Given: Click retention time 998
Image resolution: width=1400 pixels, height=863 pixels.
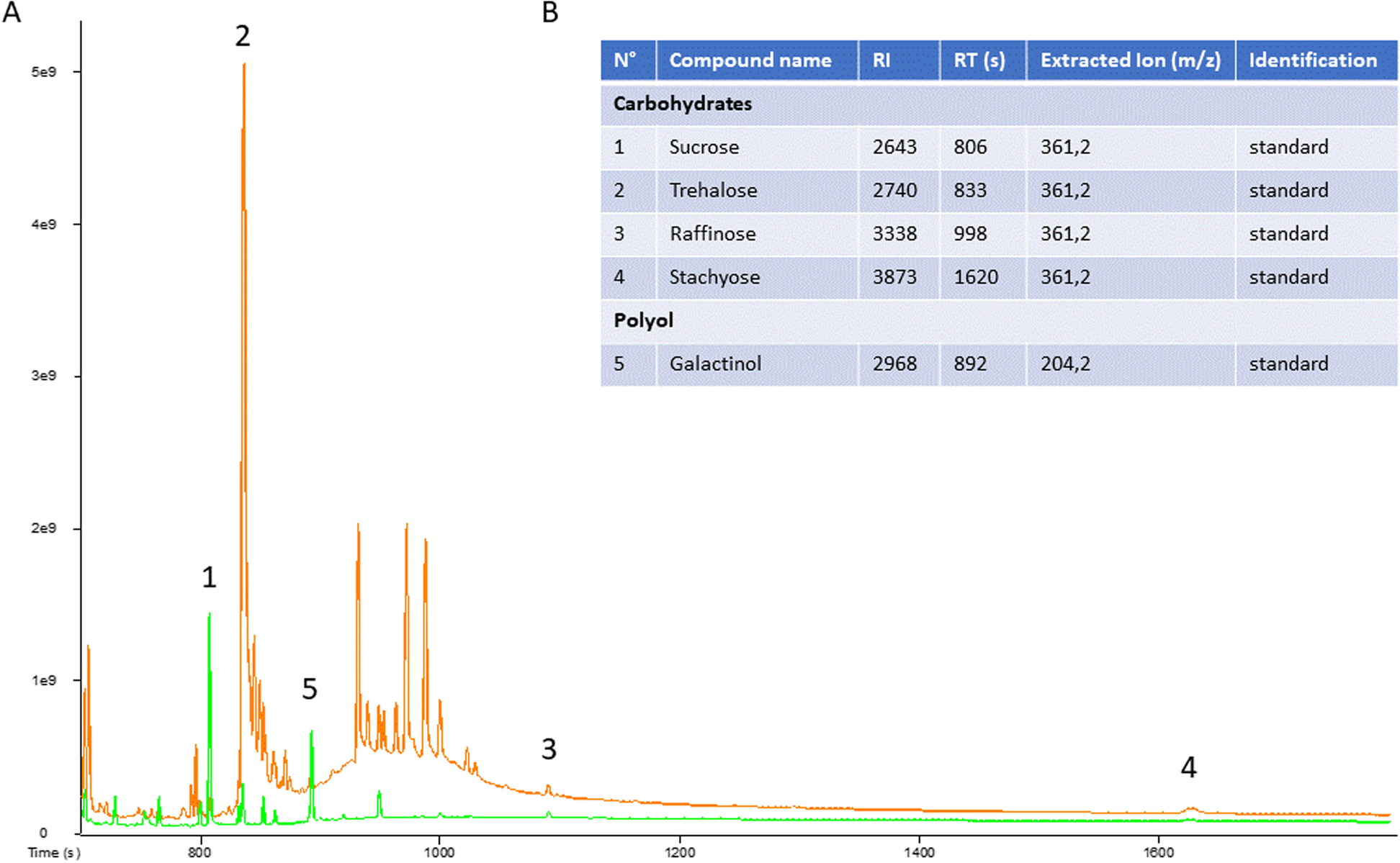Looking at the screenshot, I should pos(970,234).
